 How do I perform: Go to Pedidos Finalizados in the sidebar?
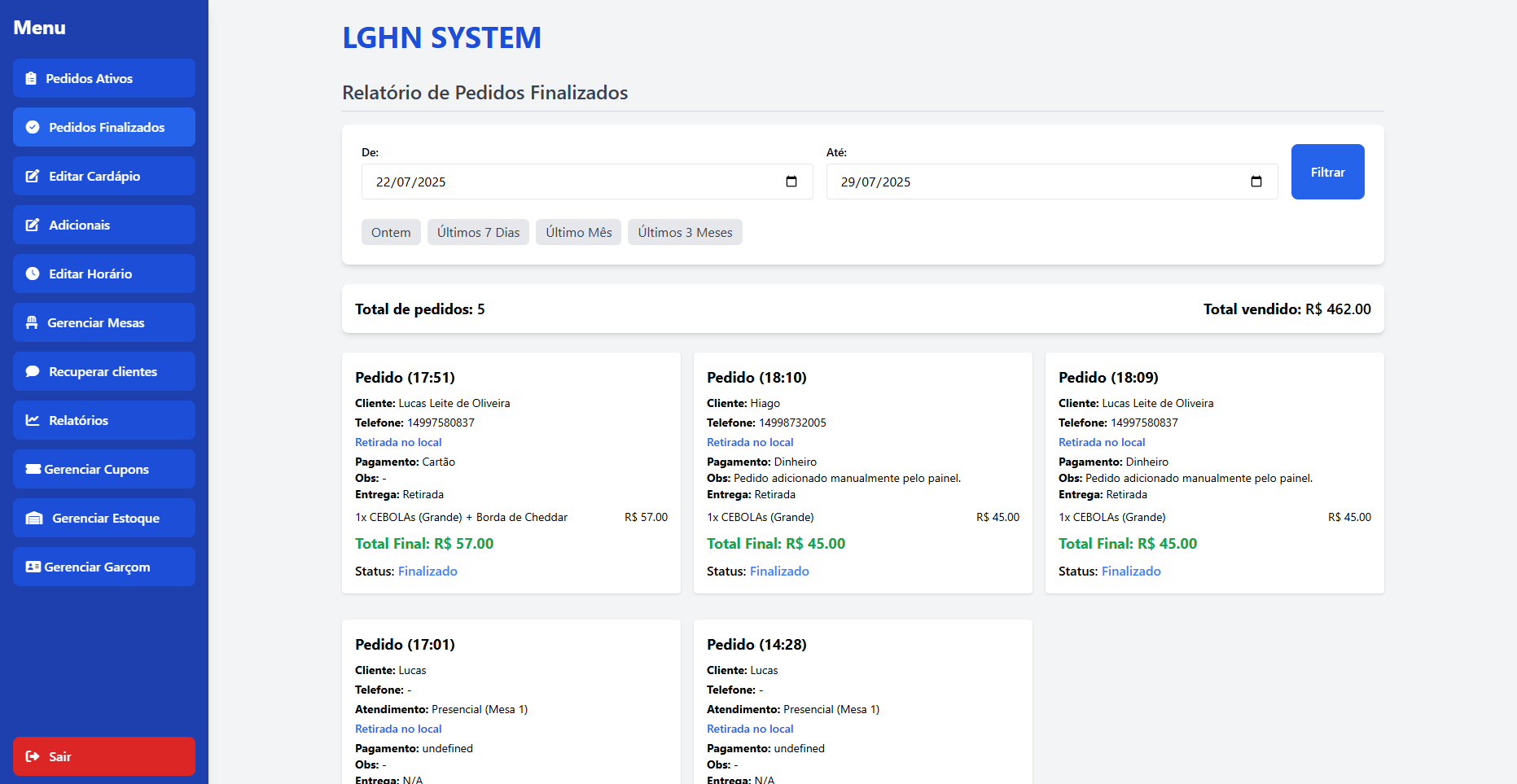(x=104, y=127)
